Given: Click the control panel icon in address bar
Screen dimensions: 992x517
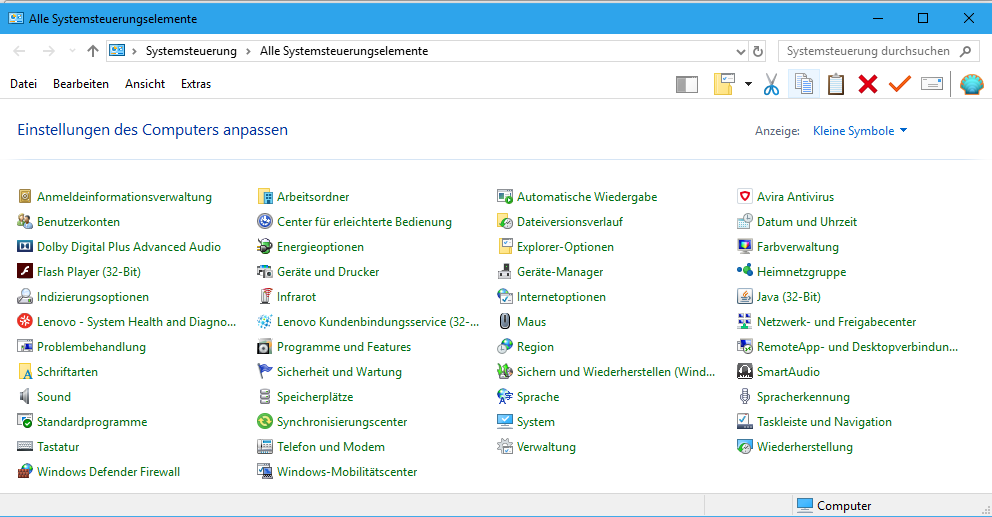Looking at the screenshot, I should point(117,51).
